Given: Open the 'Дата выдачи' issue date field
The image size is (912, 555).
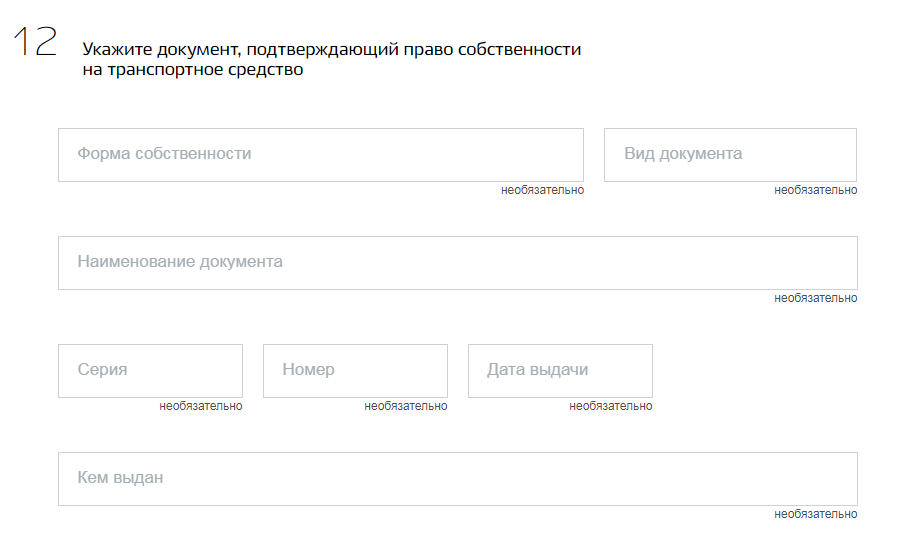Looking at the screenshot, I should pyautogui.click(x=560, y=371).
